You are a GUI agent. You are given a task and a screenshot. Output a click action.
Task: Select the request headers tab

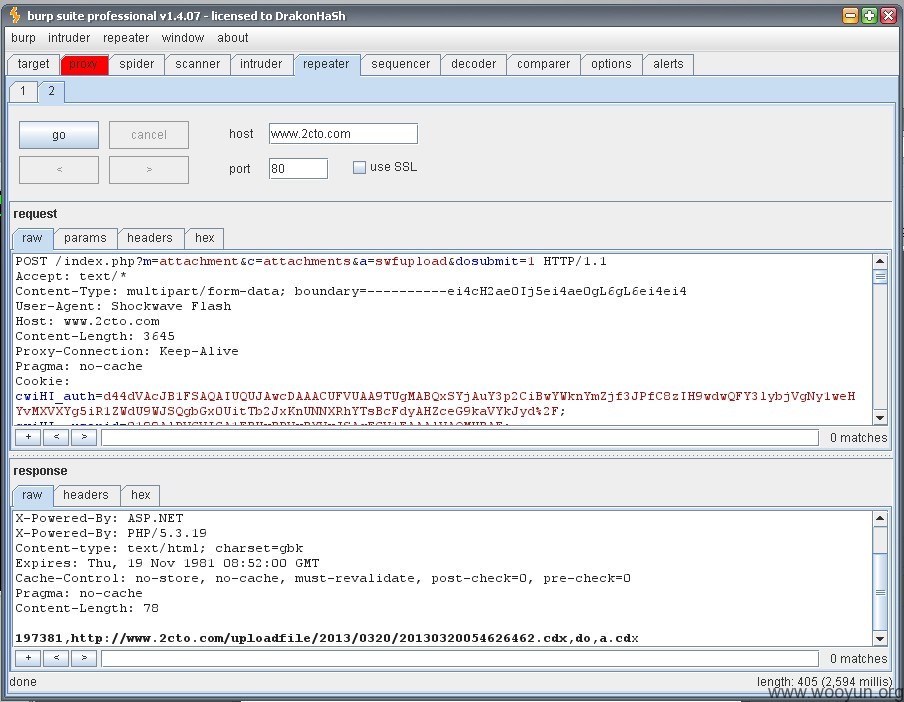pos(150,238)
